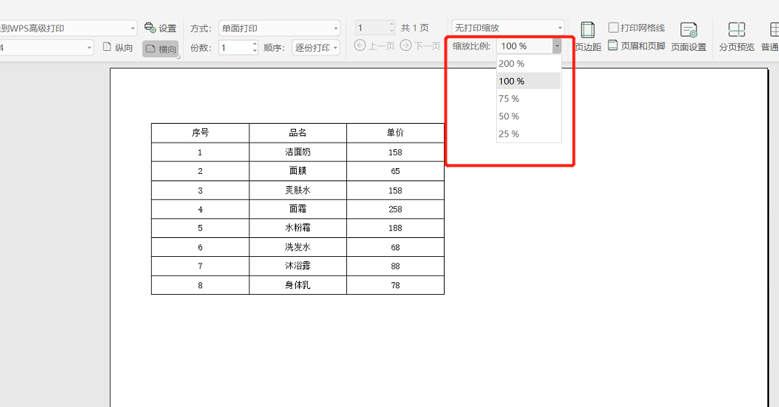Expand the 单面打印 print mode dropdown

(279, 28)
